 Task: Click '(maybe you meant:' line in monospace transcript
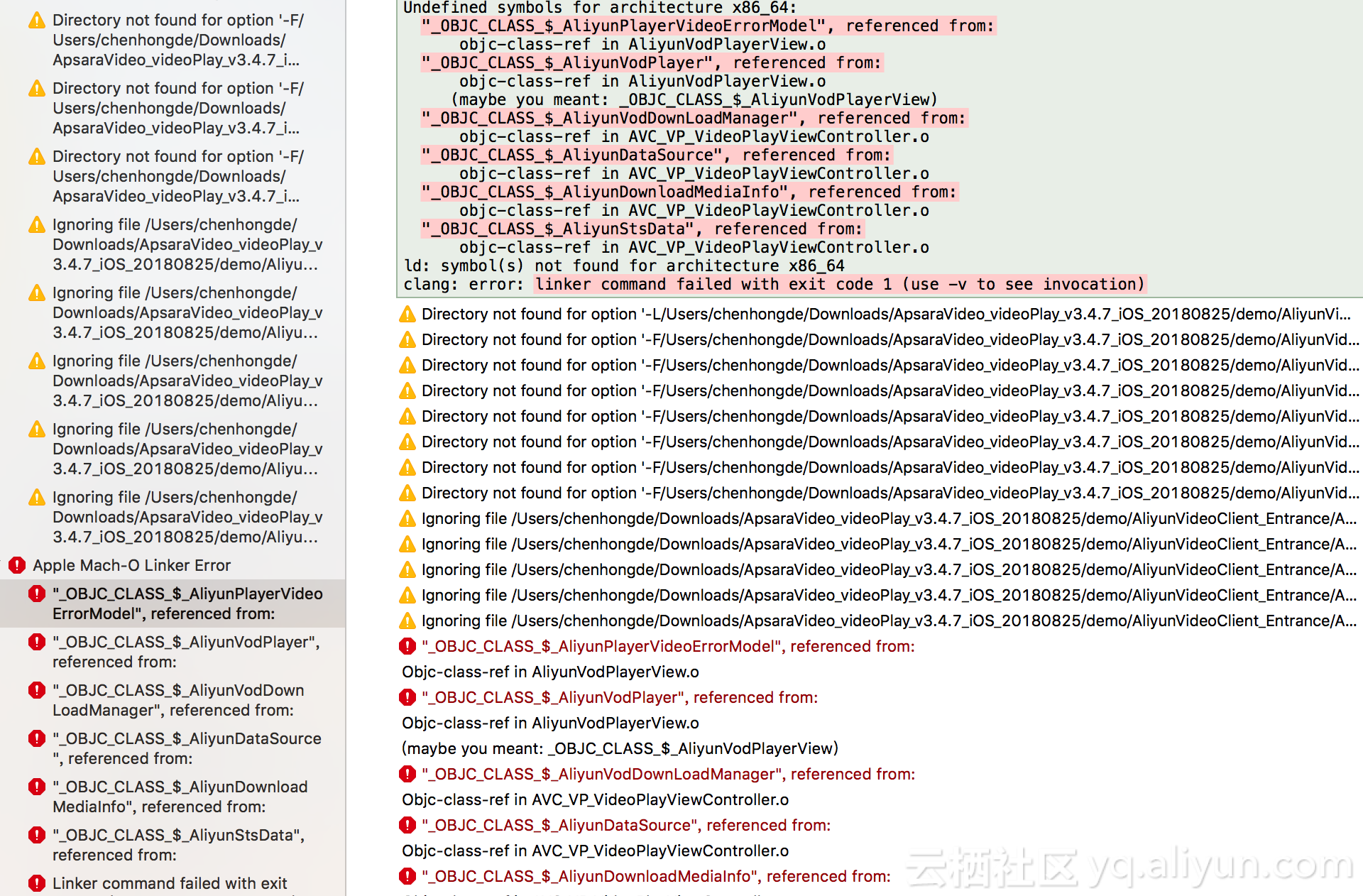(694, 100)
